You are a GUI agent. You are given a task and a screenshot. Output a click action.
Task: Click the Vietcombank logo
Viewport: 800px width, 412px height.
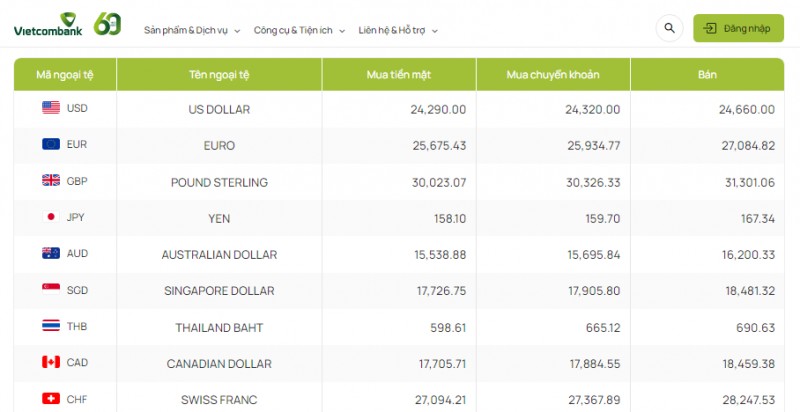click(47, 26)
